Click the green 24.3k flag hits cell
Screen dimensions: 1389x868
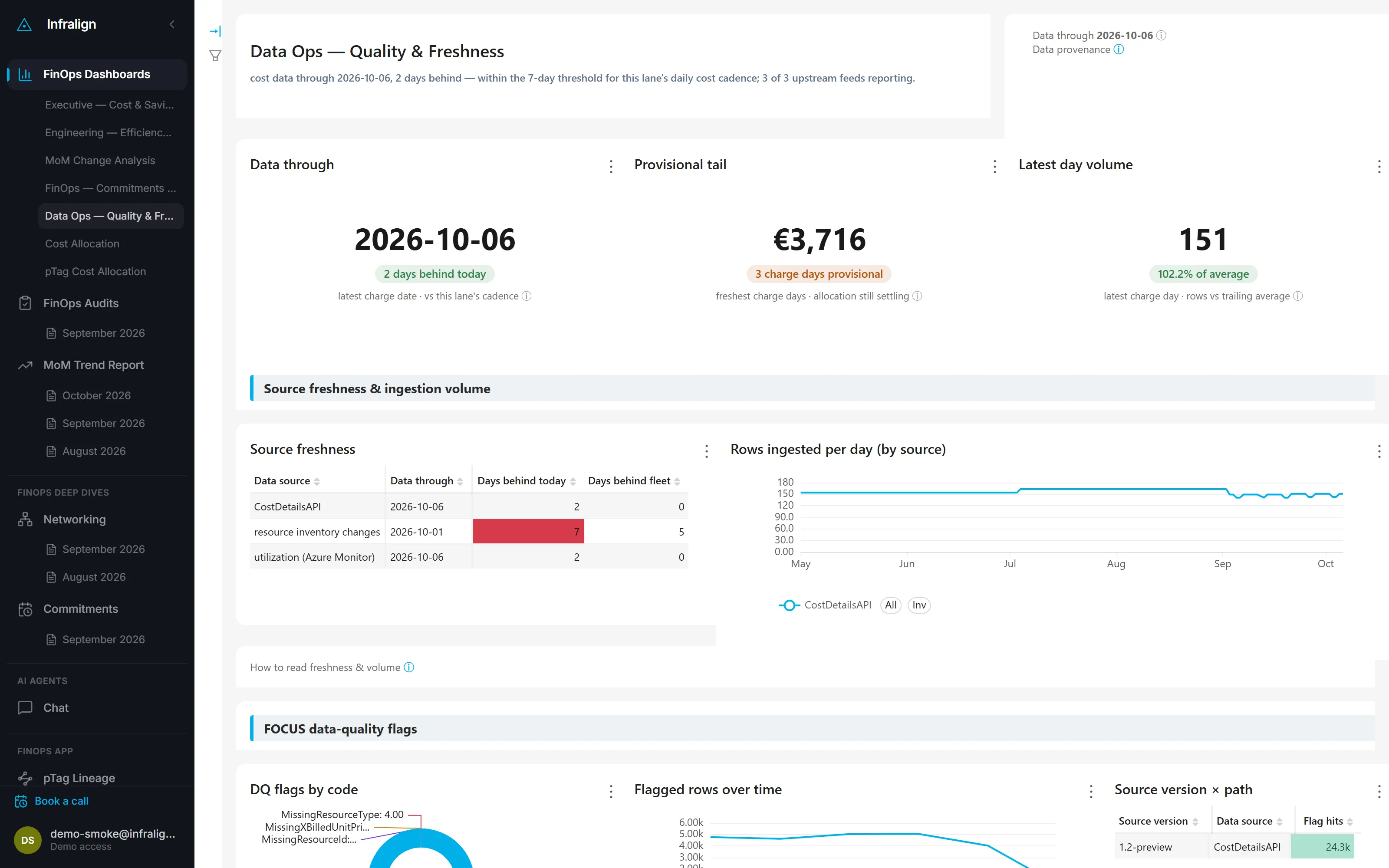pos(1322,847)
